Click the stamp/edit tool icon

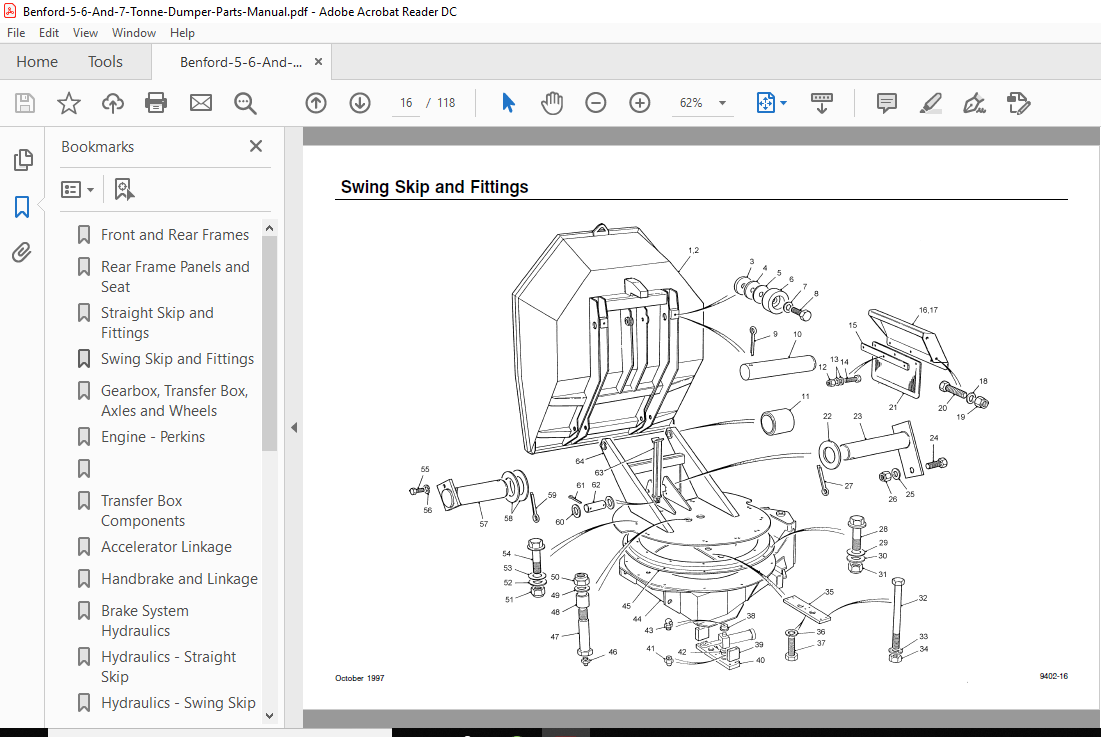click(x=1018, y=103)
